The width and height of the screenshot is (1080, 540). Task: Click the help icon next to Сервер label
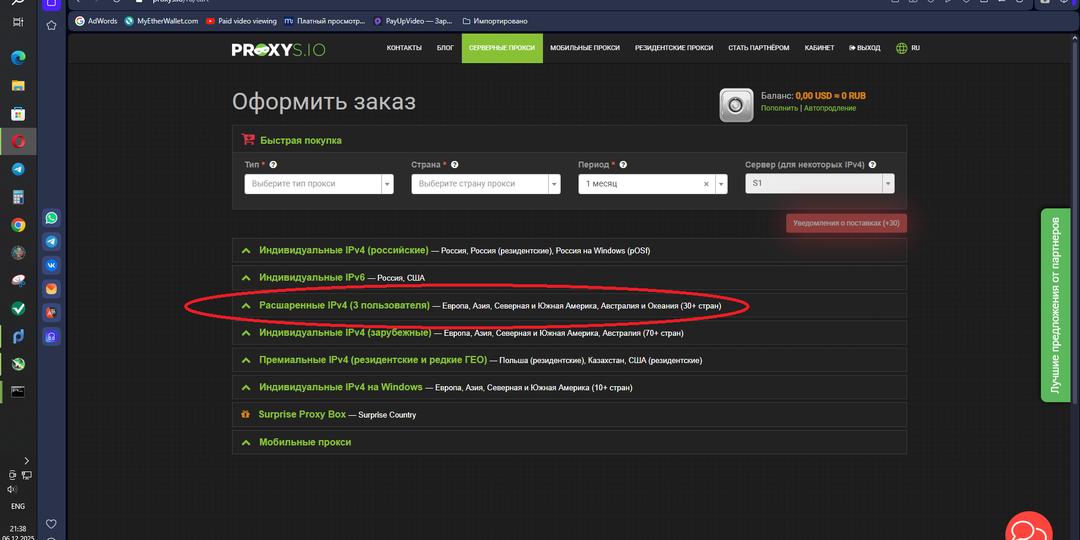[873, 165]
